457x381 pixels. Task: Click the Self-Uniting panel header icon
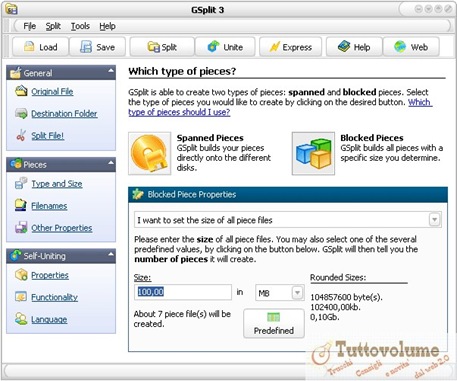pyautogui.click(x=16, y=255)
